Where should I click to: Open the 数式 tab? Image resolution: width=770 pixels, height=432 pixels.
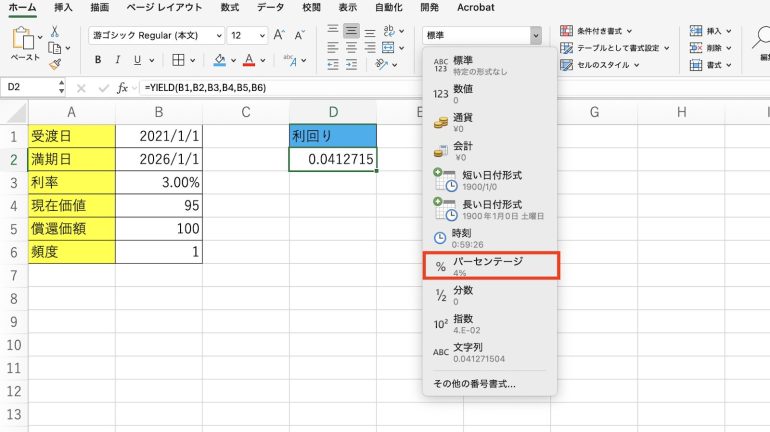[x=230, y=7]
